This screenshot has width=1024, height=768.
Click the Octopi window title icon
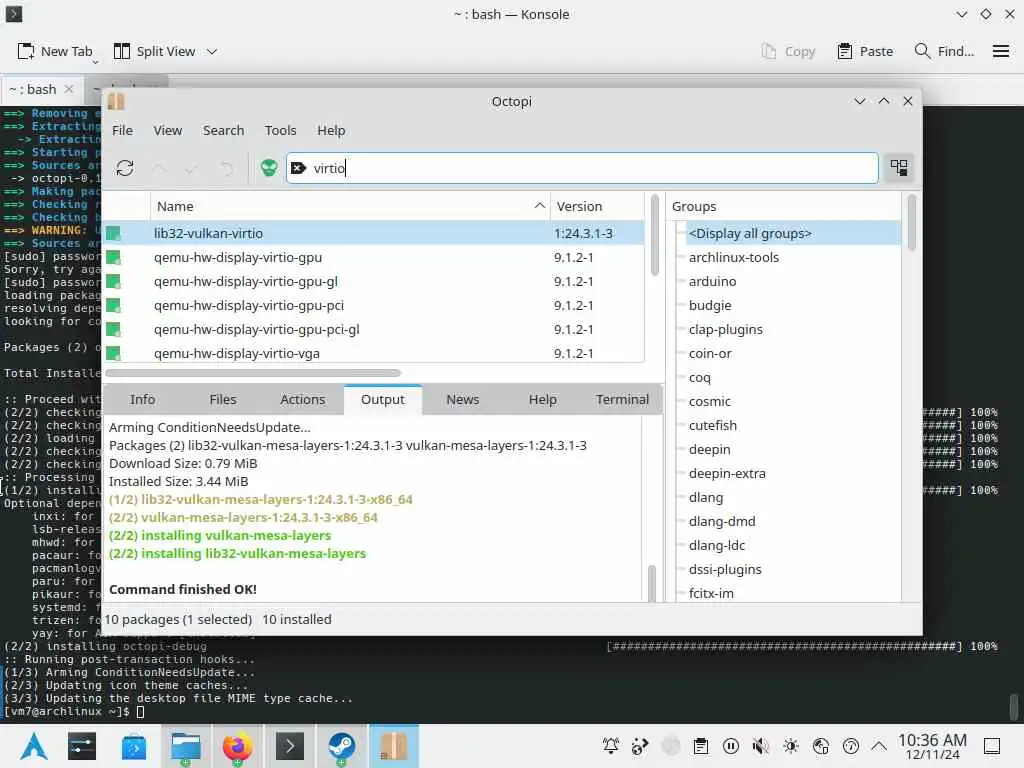point(116,101)
